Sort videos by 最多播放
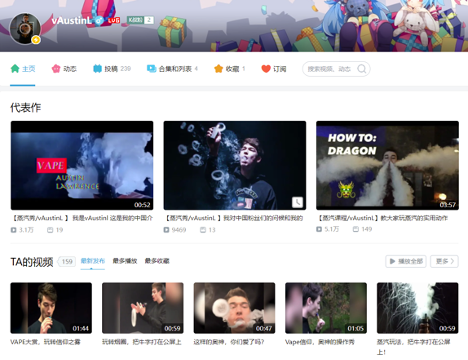 pos(125,261)
